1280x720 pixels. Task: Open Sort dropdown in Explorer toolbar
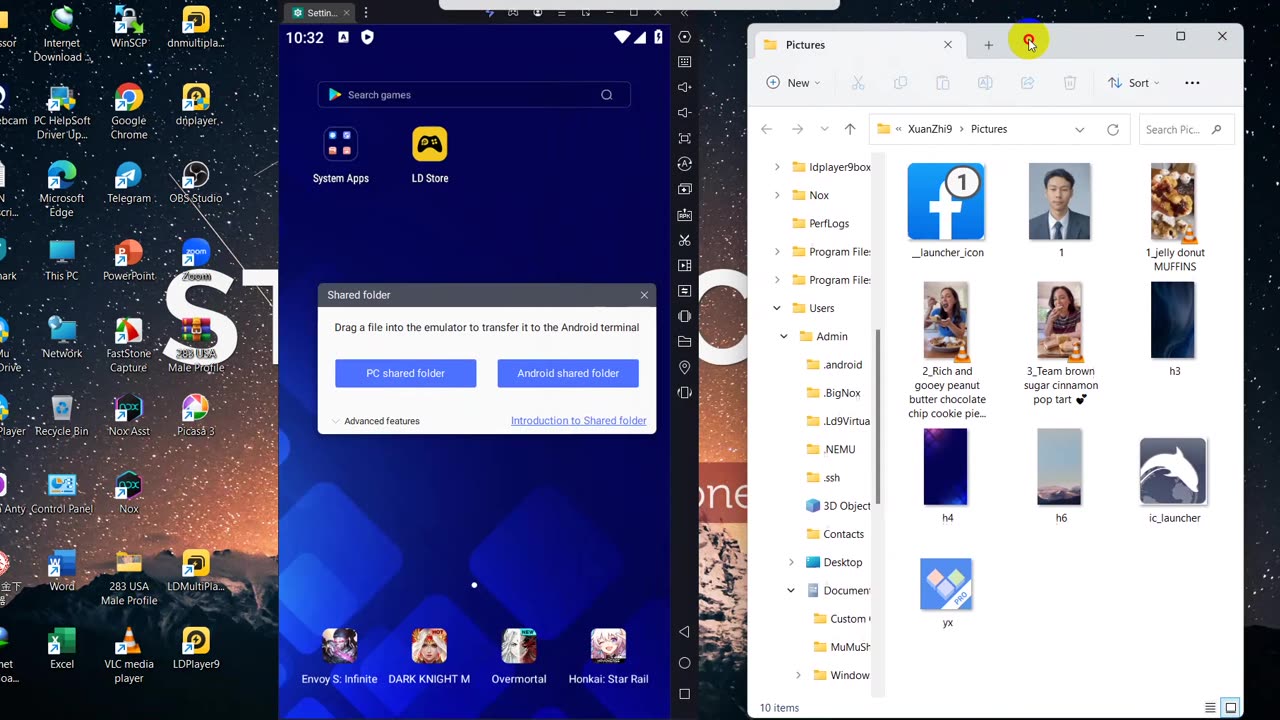pos(1134,83)
